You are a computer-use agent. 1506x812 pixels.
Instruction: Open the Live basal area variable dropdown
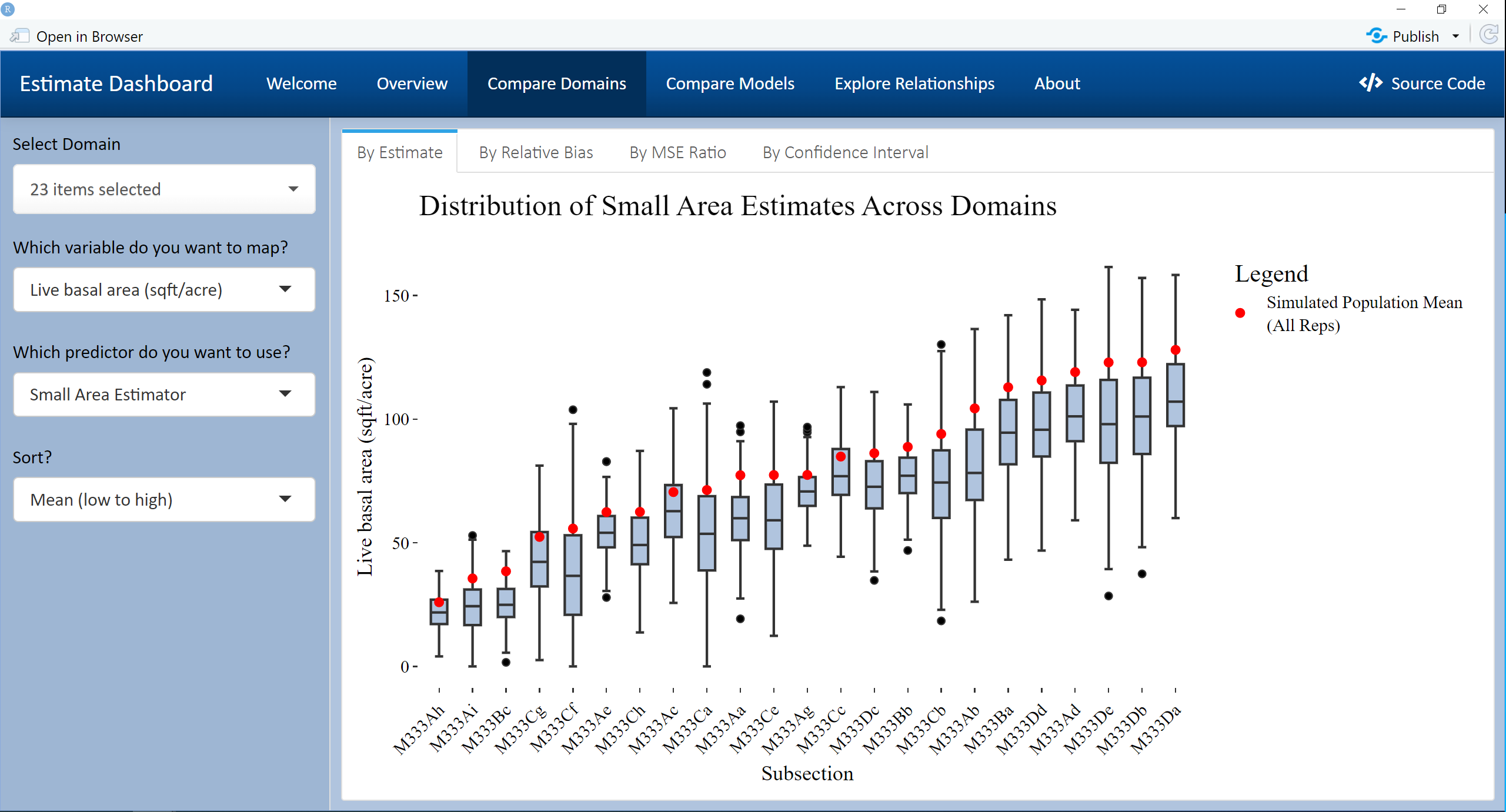click(x=164, y=289)
